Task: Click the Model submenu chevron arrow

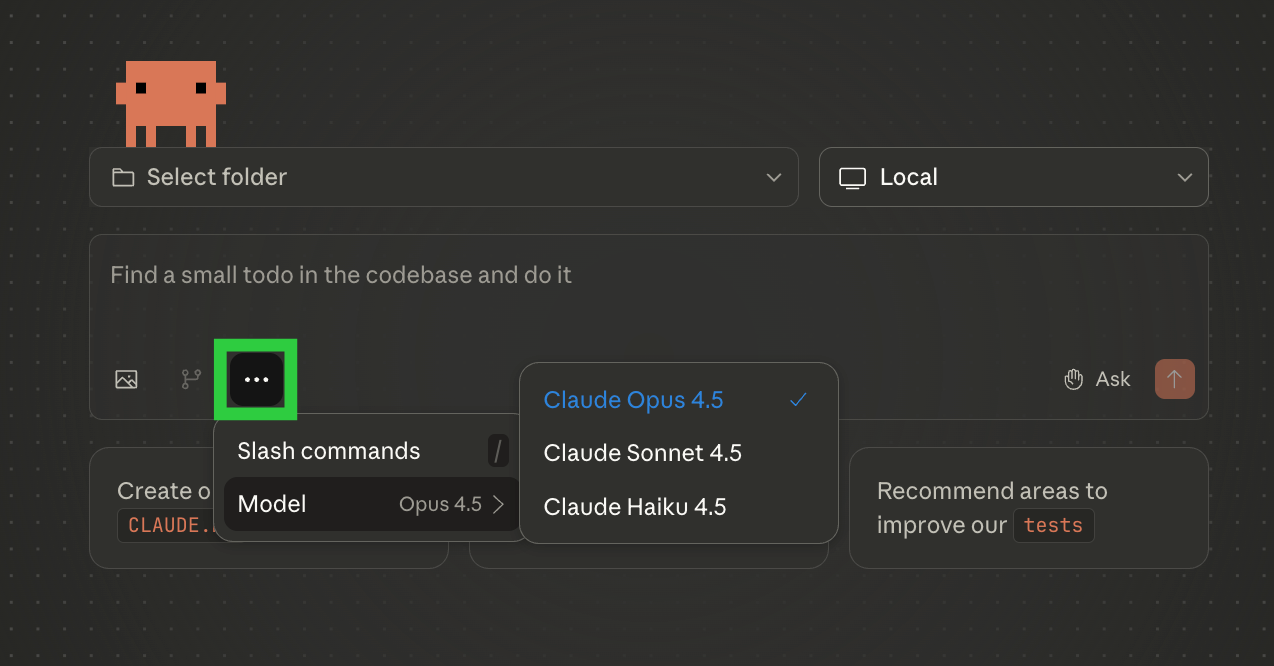Action: (x=499, y=504)
